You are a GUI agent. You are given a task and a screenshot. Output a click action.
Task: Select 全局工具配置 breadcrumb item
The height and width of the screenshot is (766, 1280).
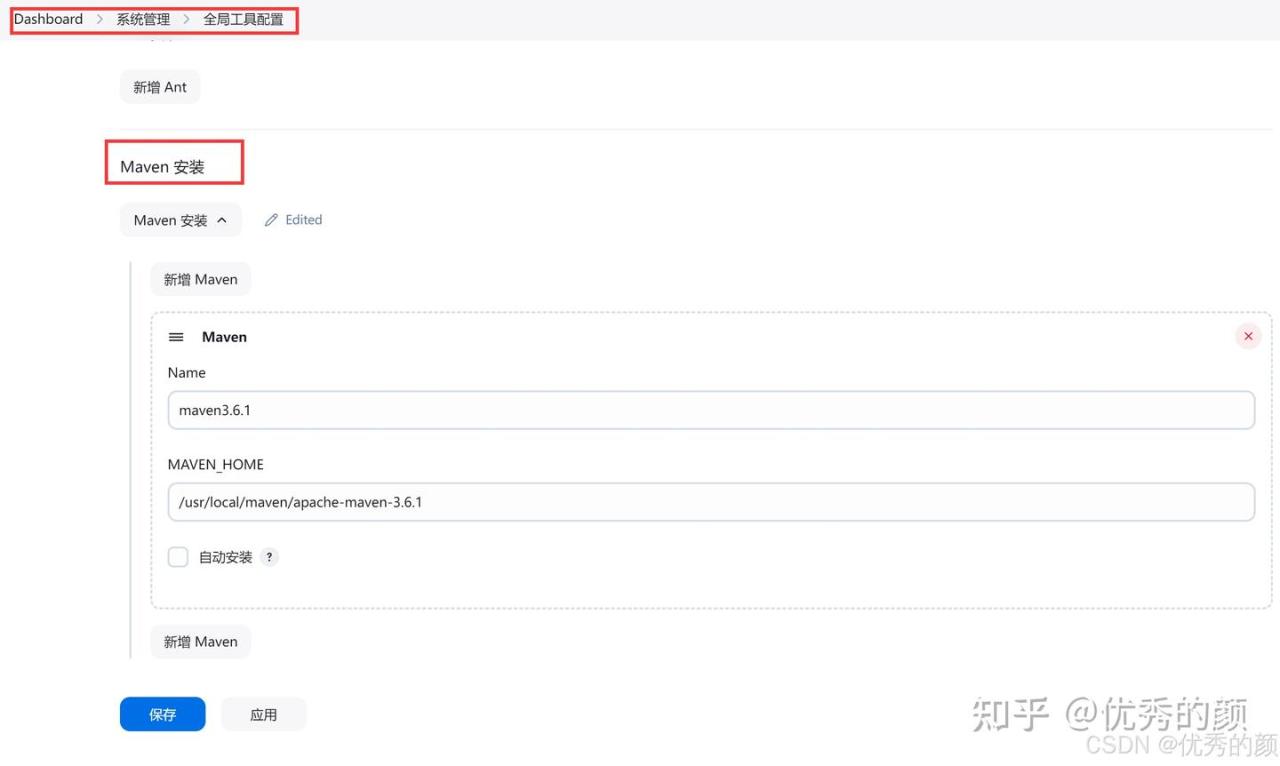click(243, 19)
